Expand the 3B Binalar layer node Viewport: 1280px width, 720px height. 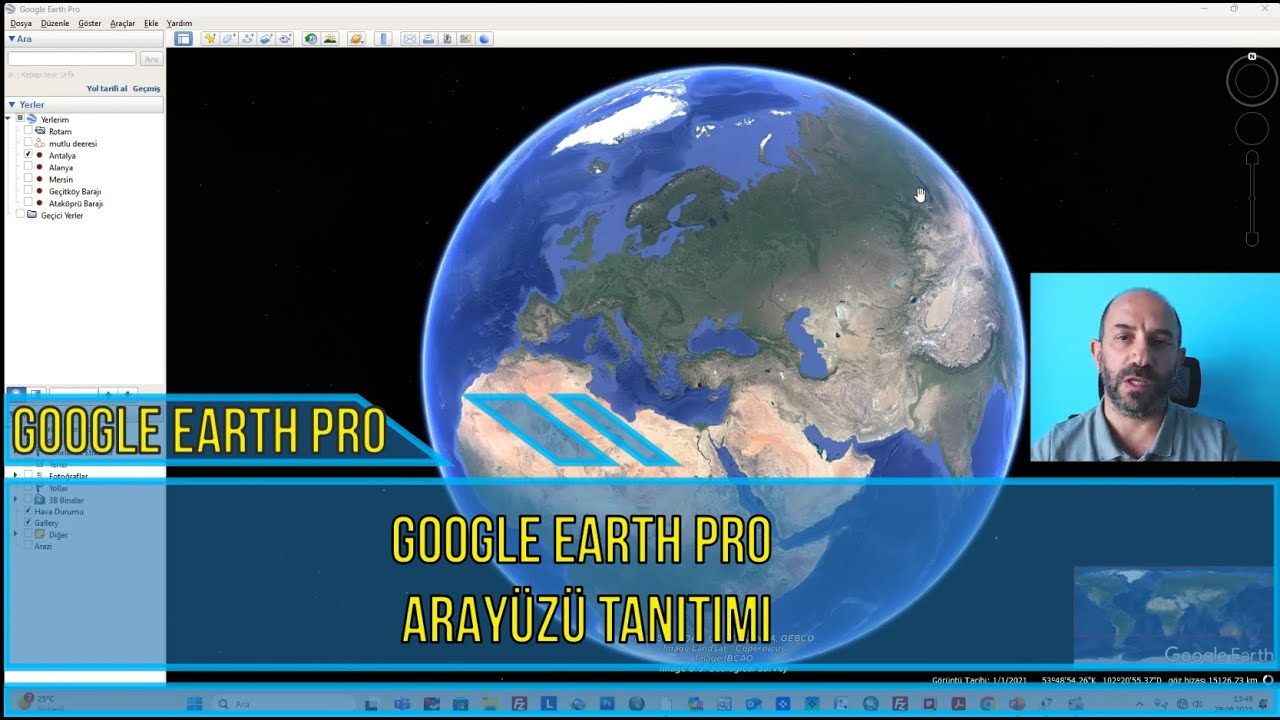click(x=15, y=499)
